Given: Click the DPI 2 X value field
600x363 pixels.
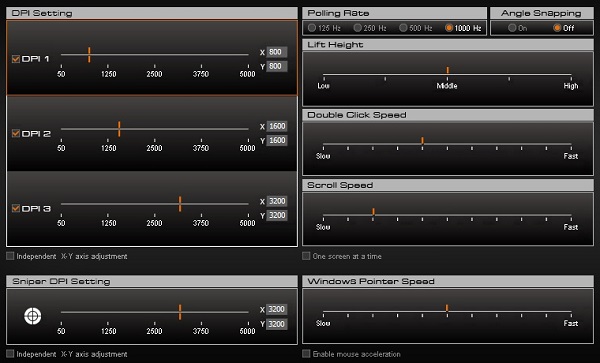Looking at the screenshot, I should coord(277,126).
